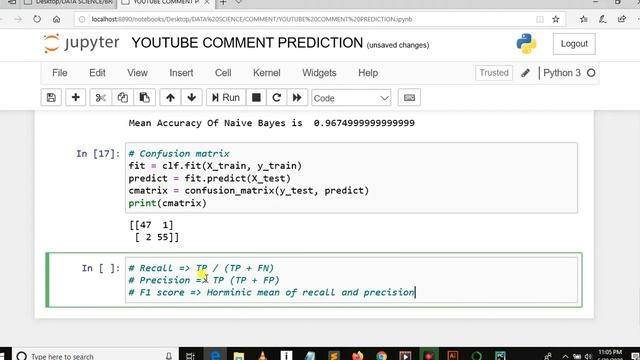Show hidden system tray icons chevron
This screenshot has width=640, height=360.
click(x=565, y=356)
